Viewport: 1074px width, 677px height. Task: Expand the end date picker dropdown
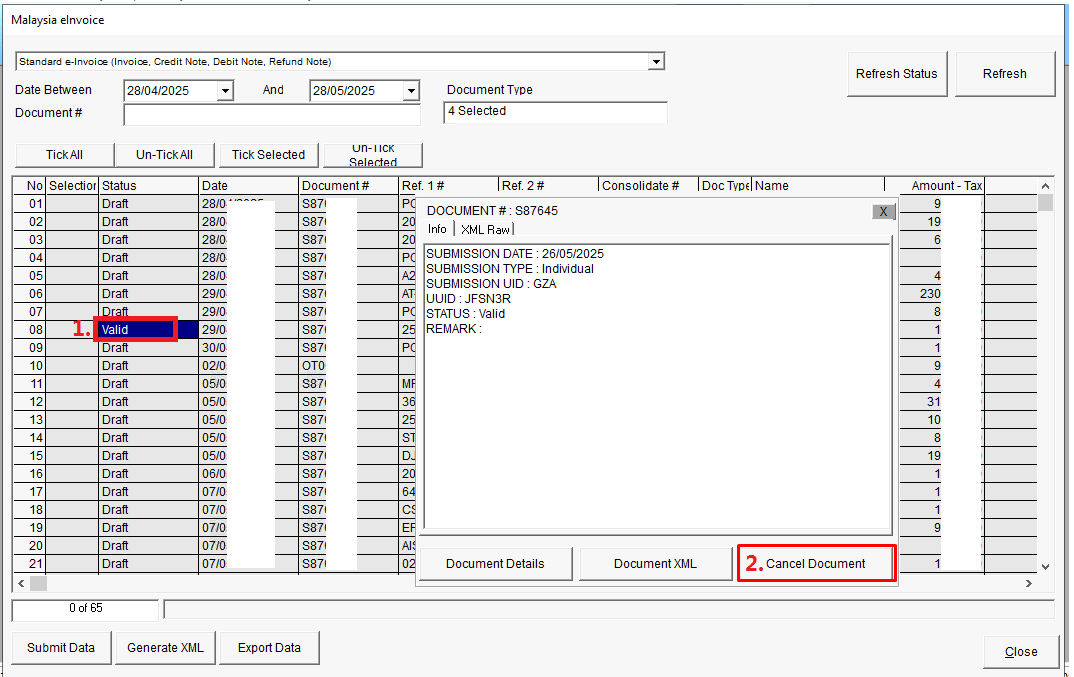[411, 91]
